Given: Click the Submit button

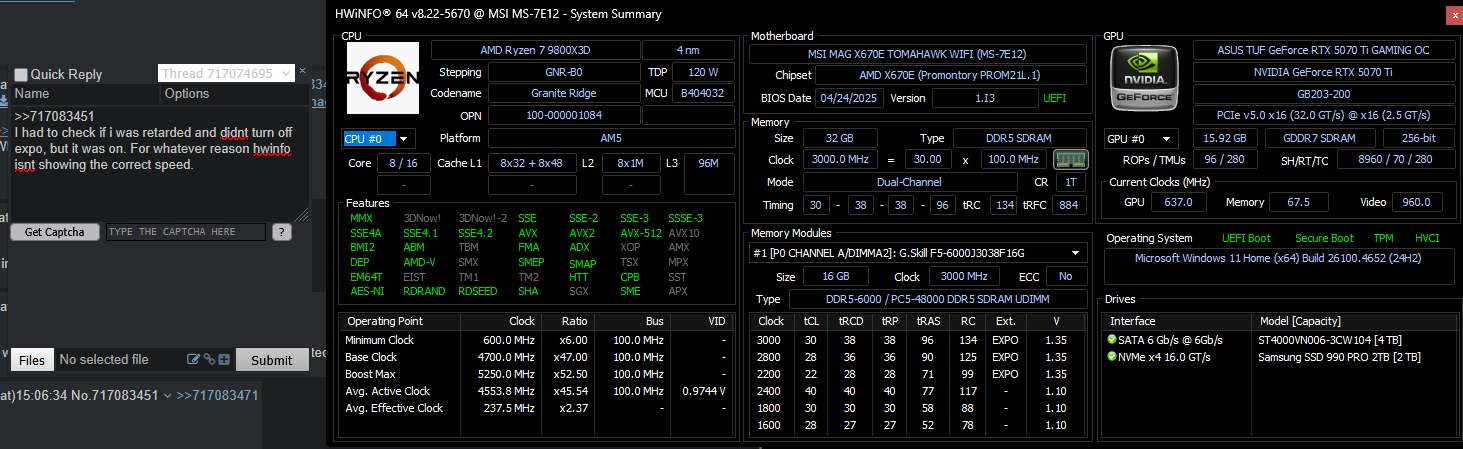Looking at the screenshot, I should [x=272, y=360].
